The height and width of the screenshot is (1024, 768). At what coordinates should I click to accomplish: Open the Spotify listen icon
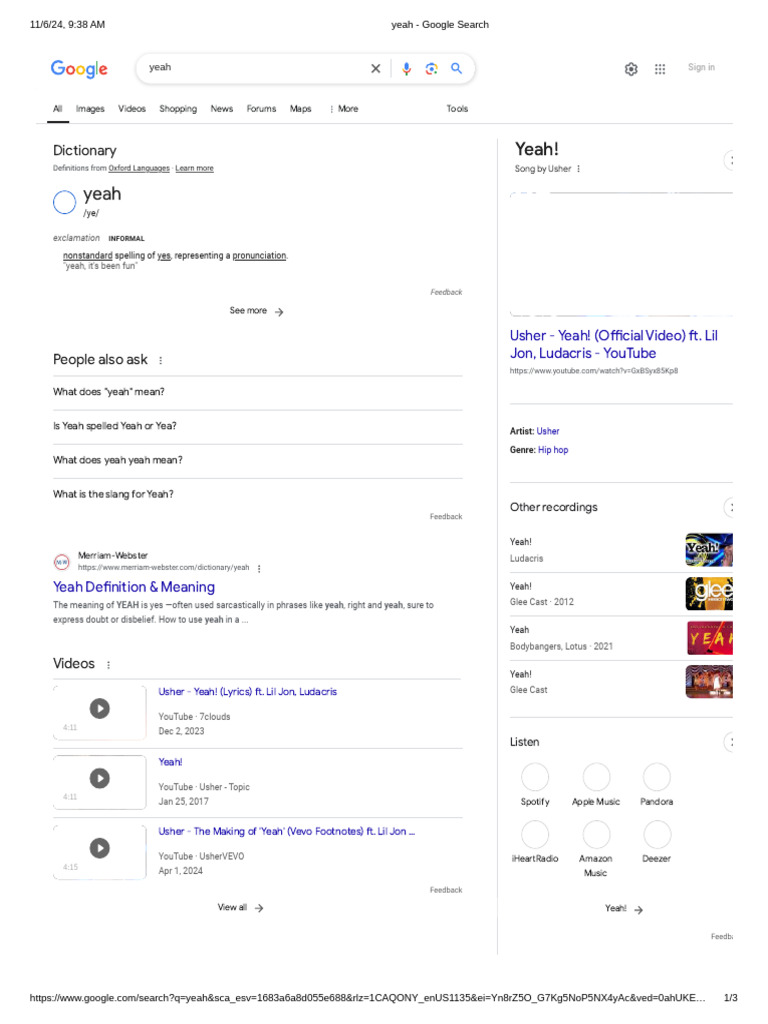point(535,778)
